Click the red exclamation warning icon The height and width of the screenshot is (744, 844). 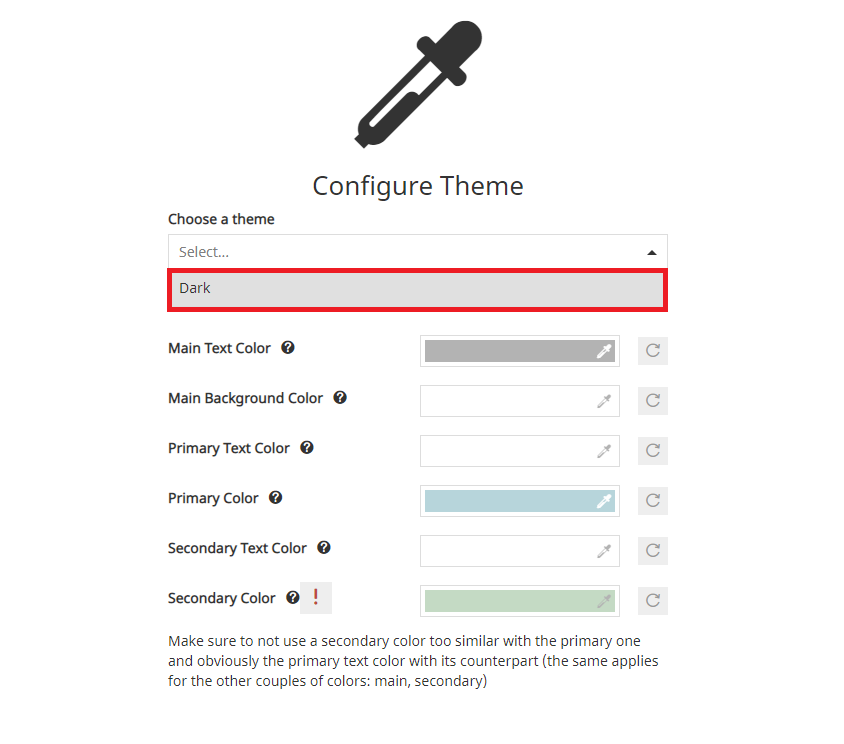pyautogui.click(x=316, y=598)
